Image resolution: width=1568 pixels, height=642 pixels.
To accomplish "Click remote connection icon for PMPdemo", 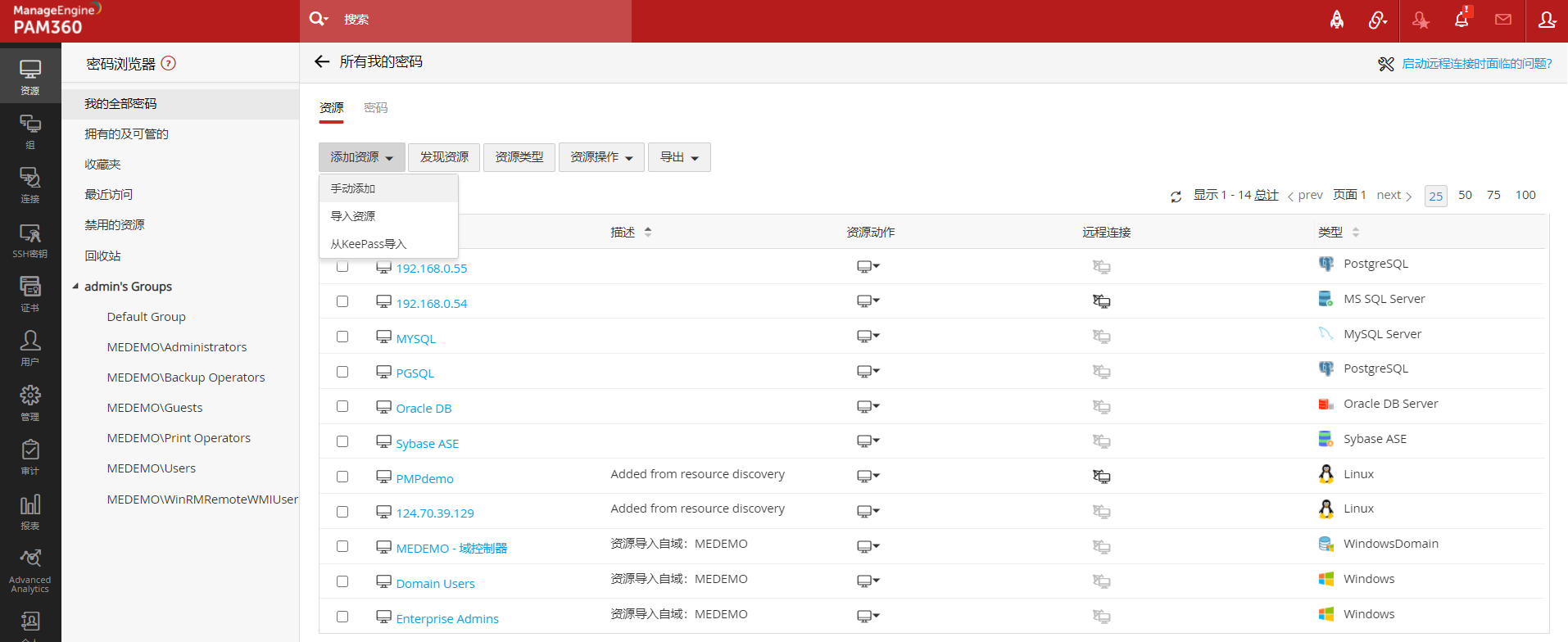I will (1101, 477).
